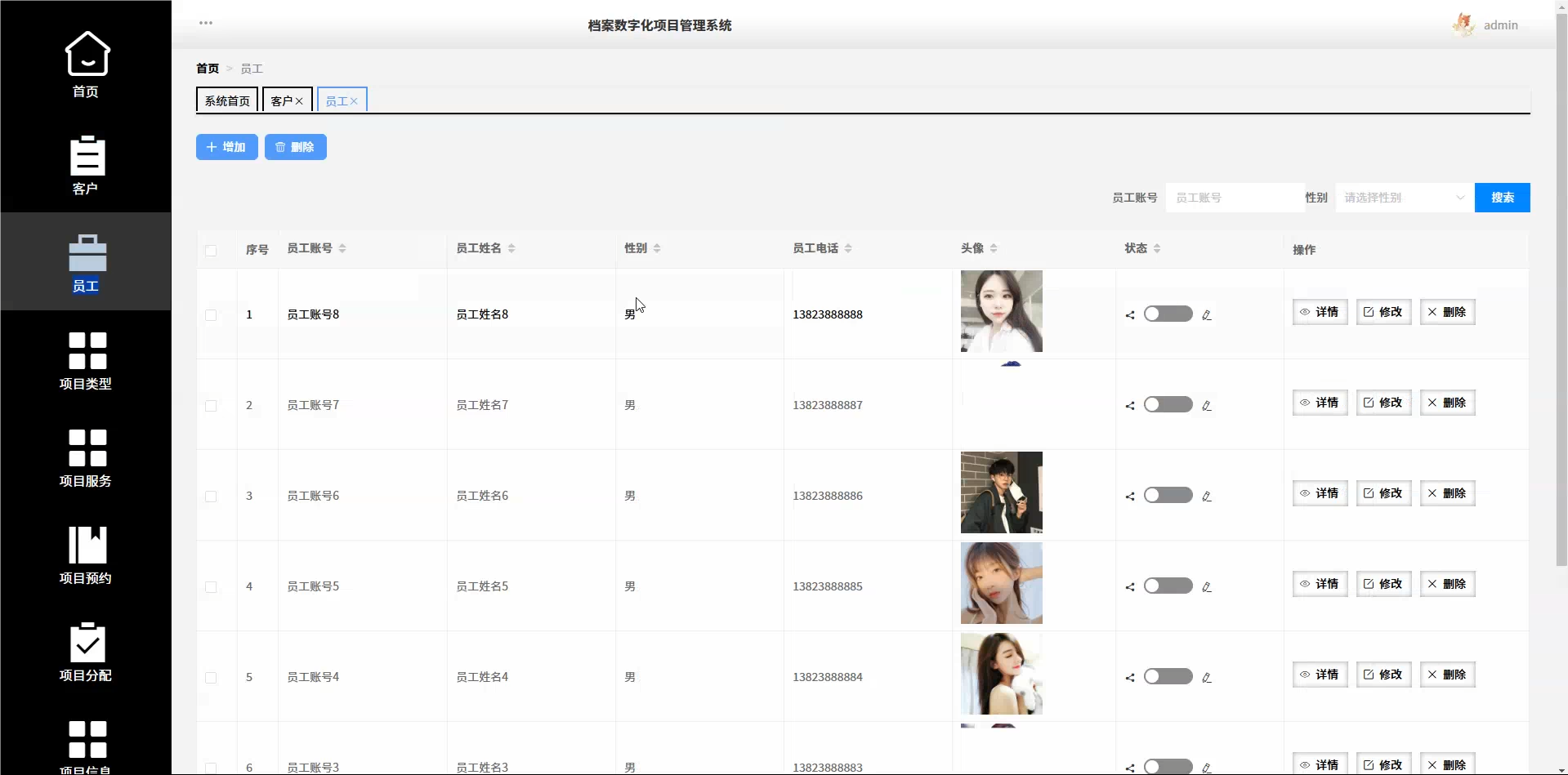
Task: Sort by the 员工电话 column arrows
Action: pos(848,248)
